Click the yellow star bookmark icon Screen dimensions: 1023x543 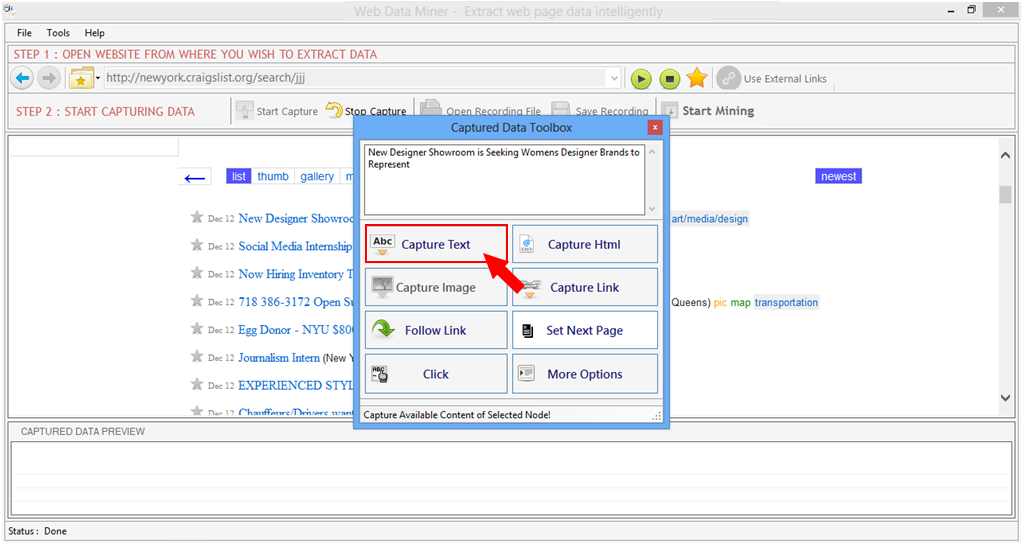697,78
